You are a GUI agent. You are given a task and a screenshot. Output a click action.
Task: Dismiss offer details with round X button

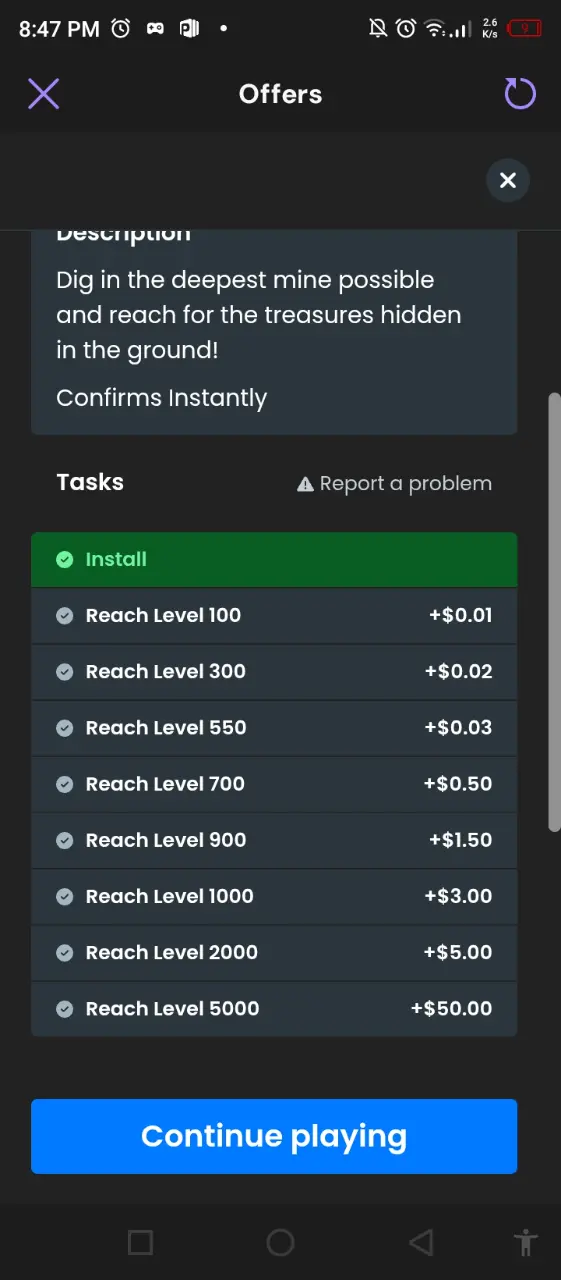point(508,180)
